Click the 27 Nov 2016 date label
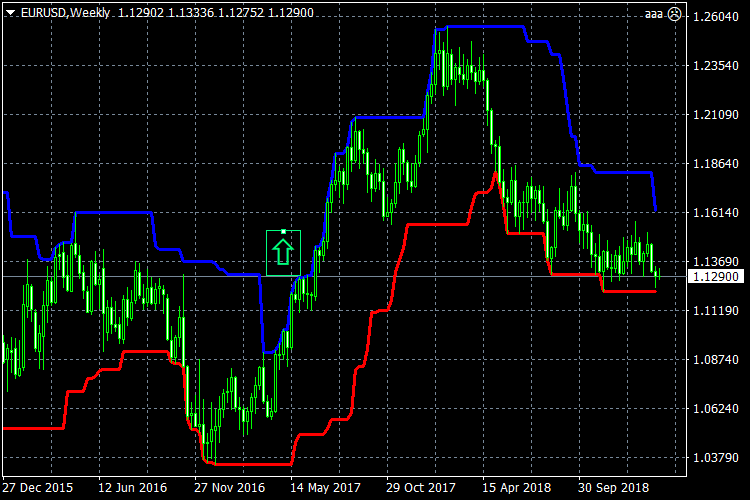This screenshot has height=500, width=750. (x=230, y=488)
